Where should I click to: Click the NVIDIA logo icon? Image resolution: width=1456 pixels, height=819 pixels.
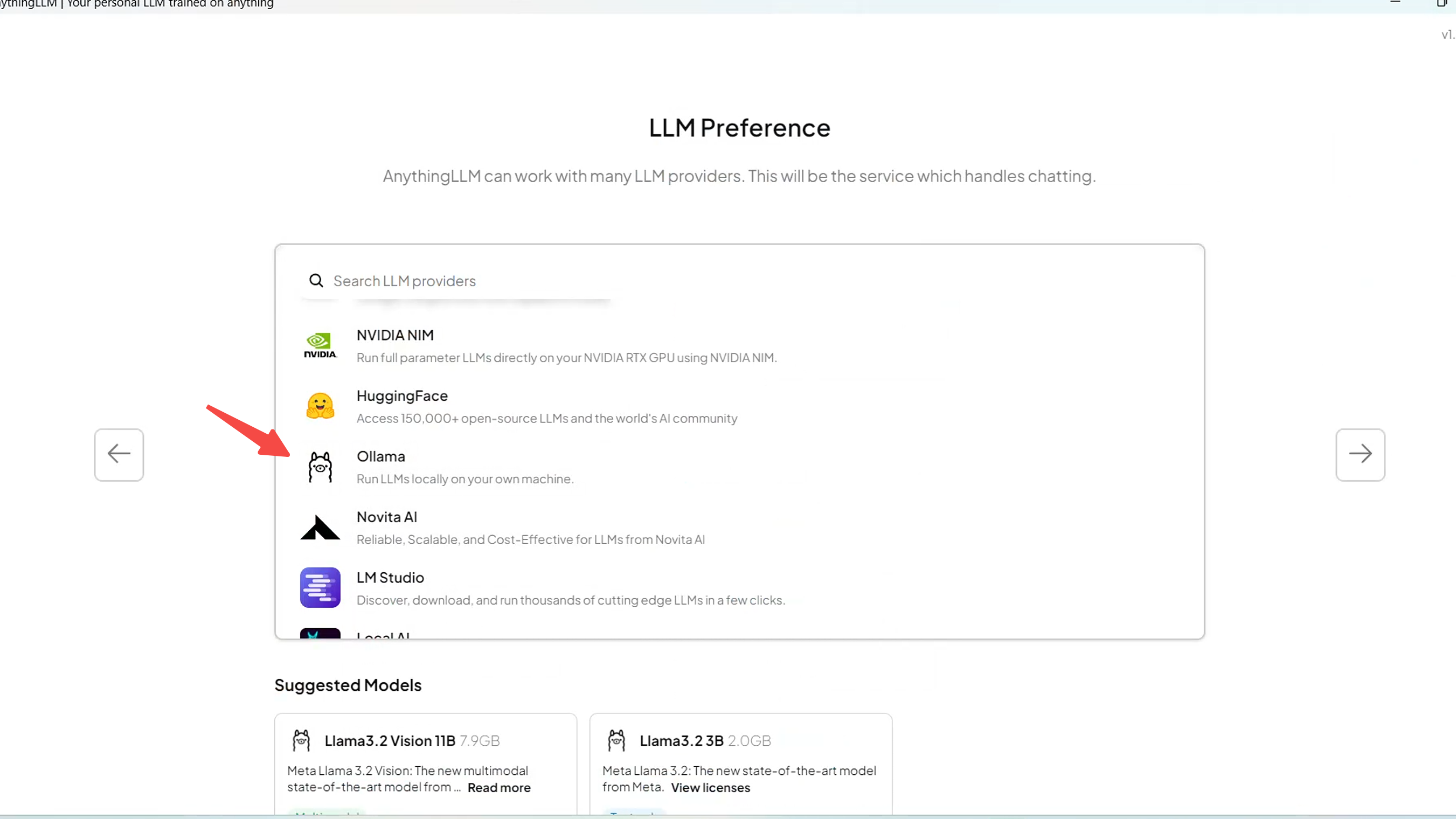[x=320, y=345]
